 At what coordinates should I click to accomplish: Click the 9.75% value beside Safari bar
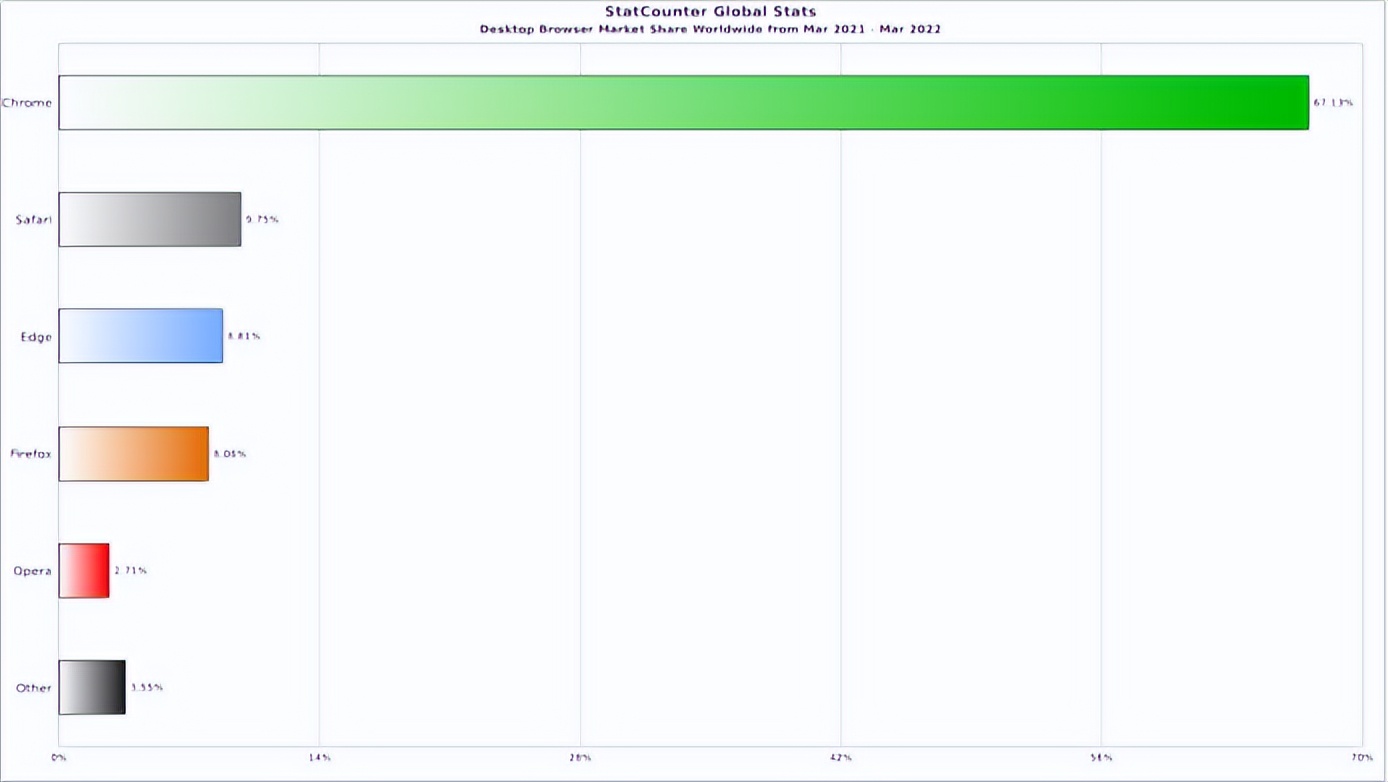[262, 219]
